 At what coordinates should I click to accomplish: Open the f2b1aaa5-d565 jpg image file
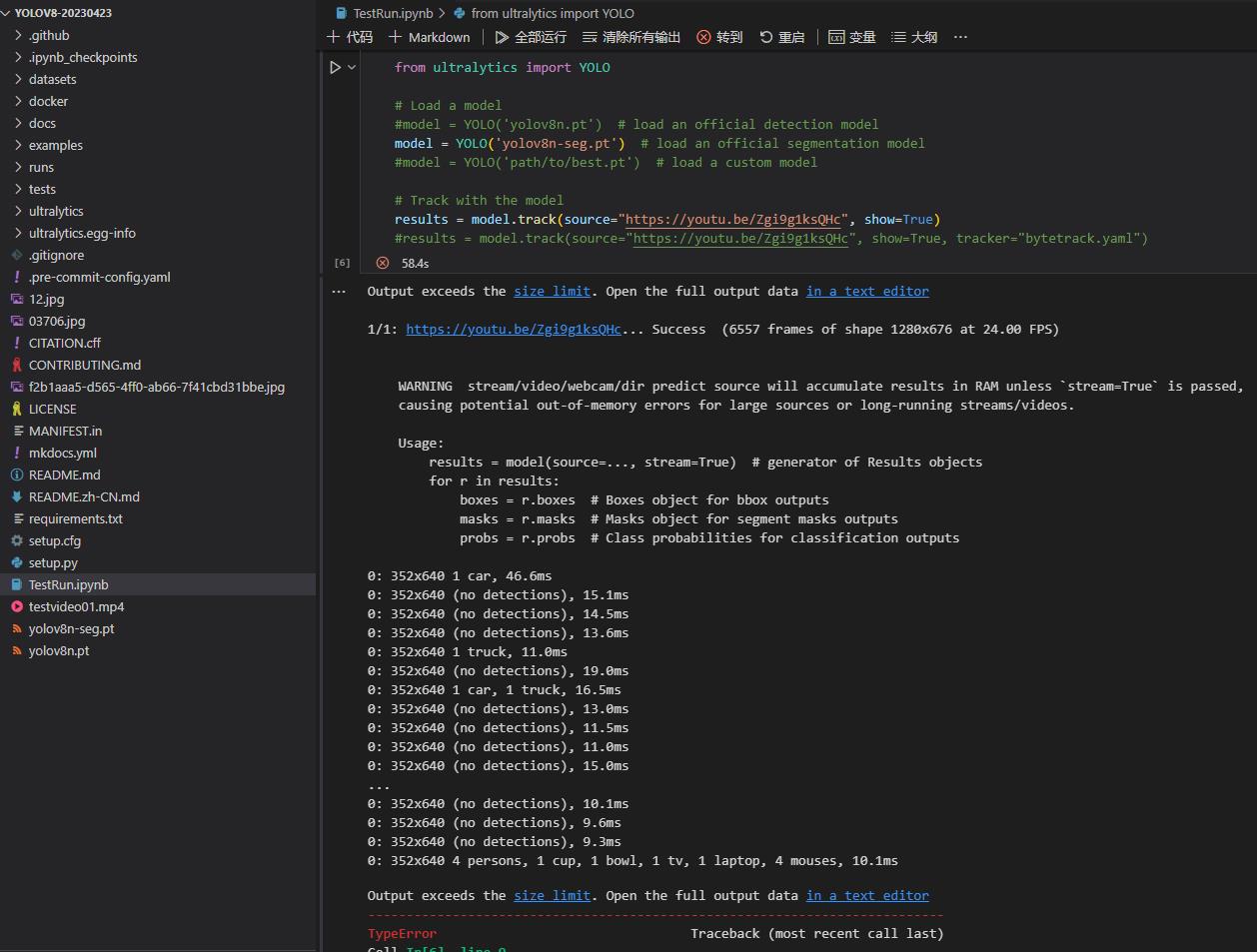click(x=157, y=387)
